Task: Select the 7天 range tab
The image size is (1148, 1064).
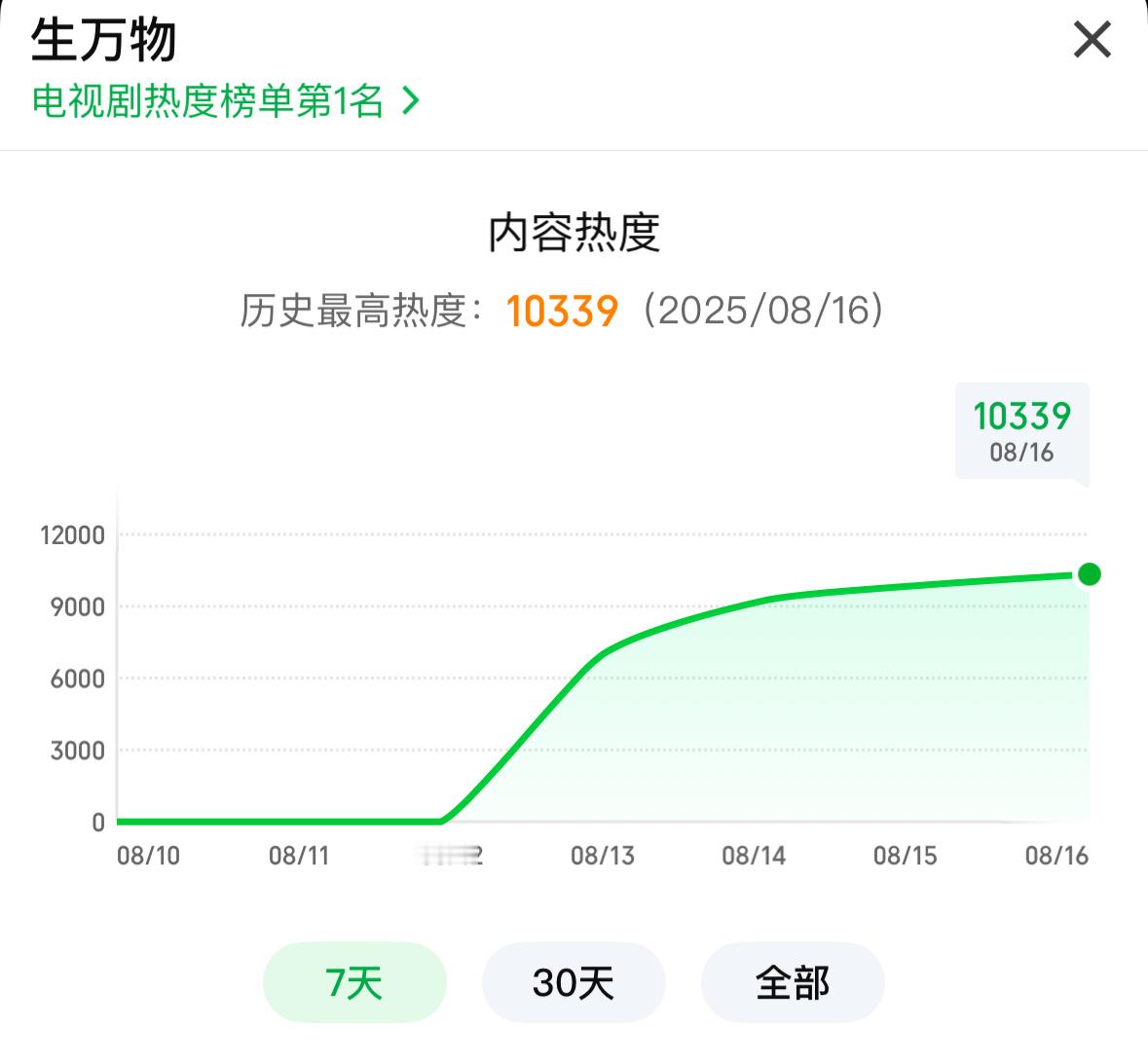Action: click(x=354, y=982)
